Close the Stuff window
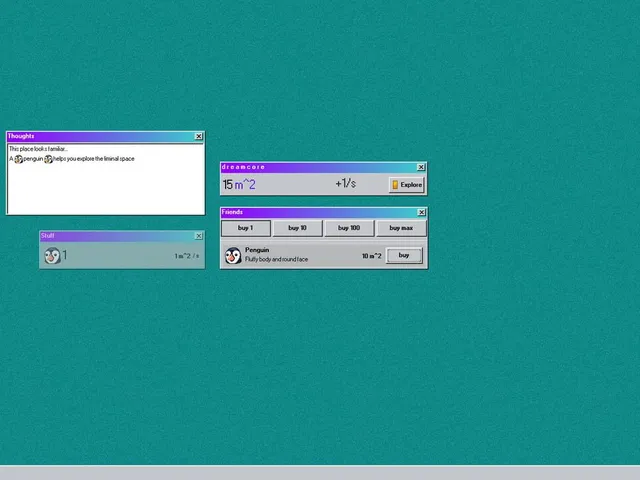640x480 pixels. (198, 236)
